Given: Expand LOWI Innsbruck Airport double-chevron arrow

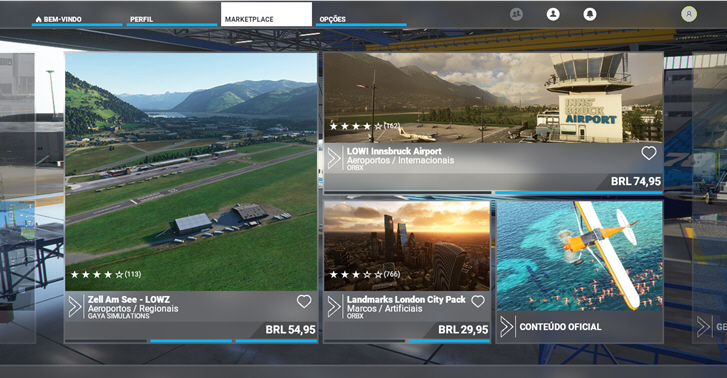Looking at the screenshot, I should click(x=334, y=158).
